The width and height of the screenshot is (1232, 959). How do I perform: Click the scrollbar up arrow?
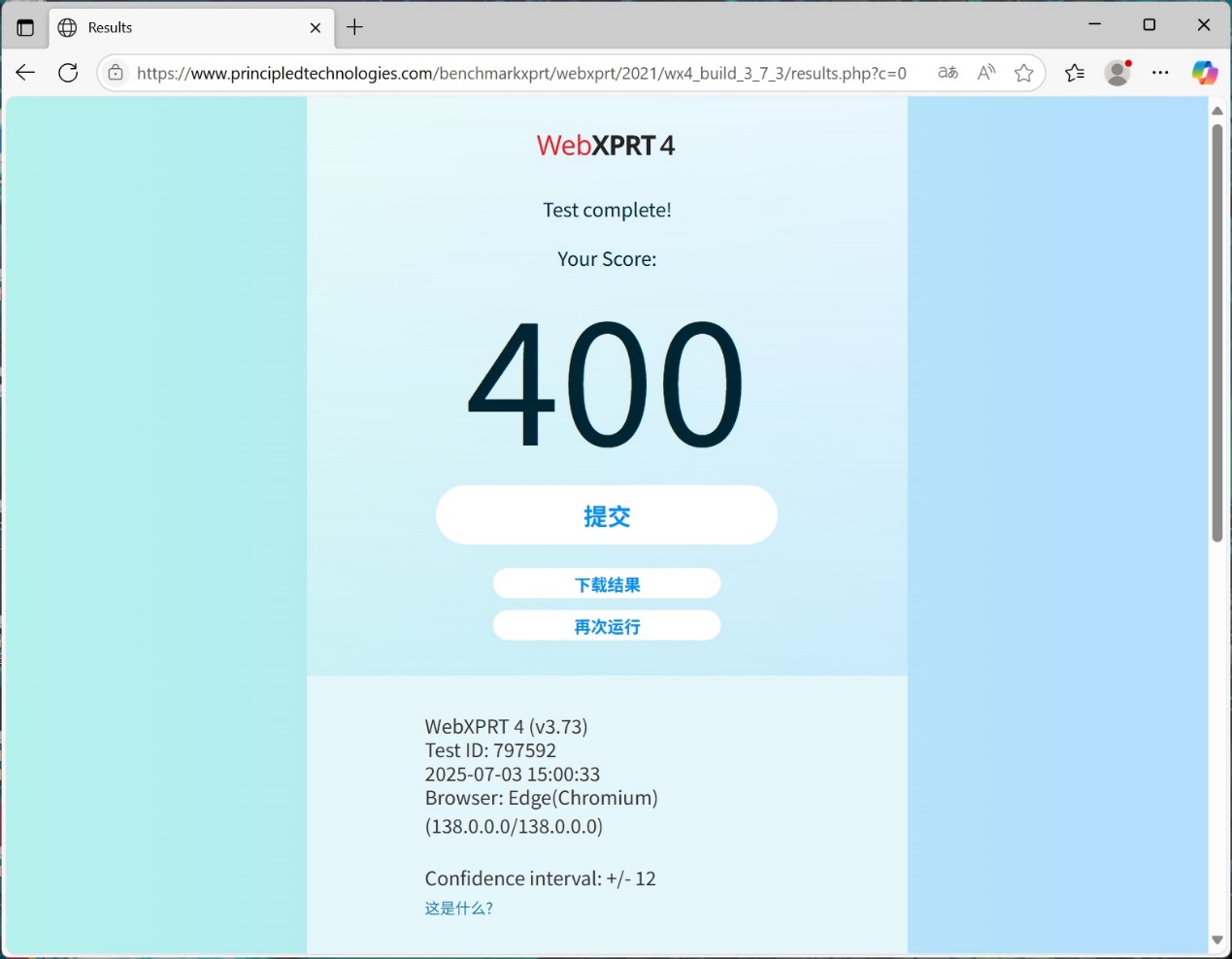pos(1217,111)
